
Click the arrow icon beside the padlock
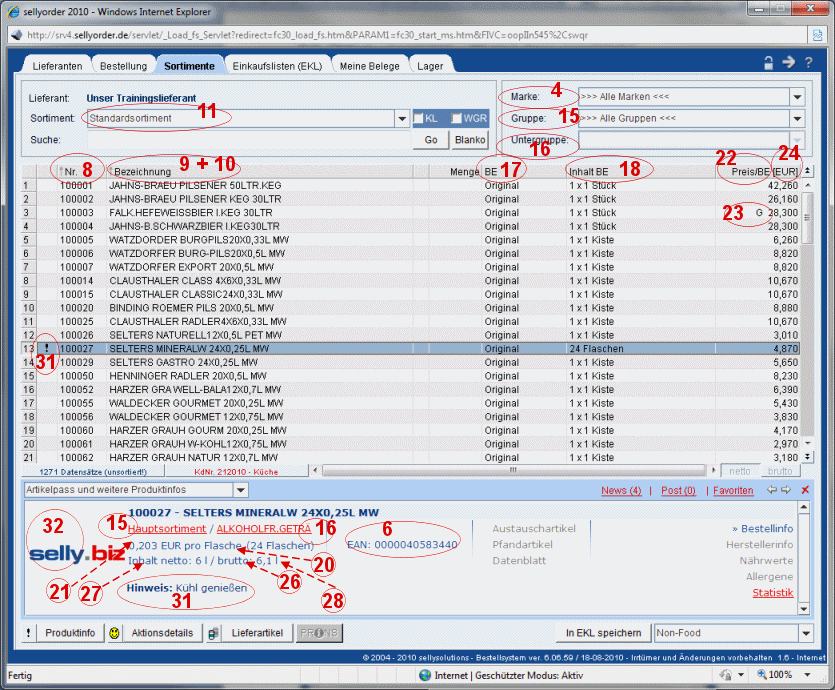(788, 63)
